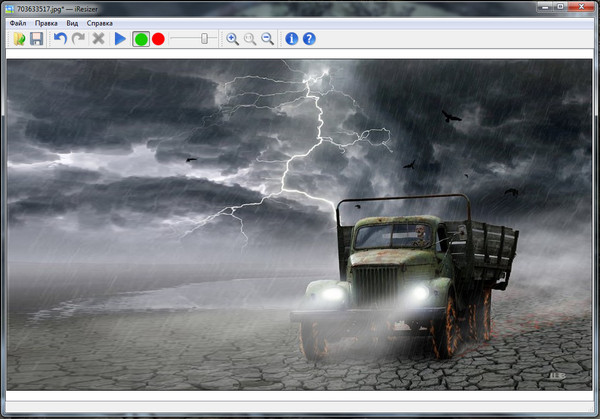The height and width of the screenshot is (419, 600).
Task: Open the blue info icon
Action: coord(292,39)
